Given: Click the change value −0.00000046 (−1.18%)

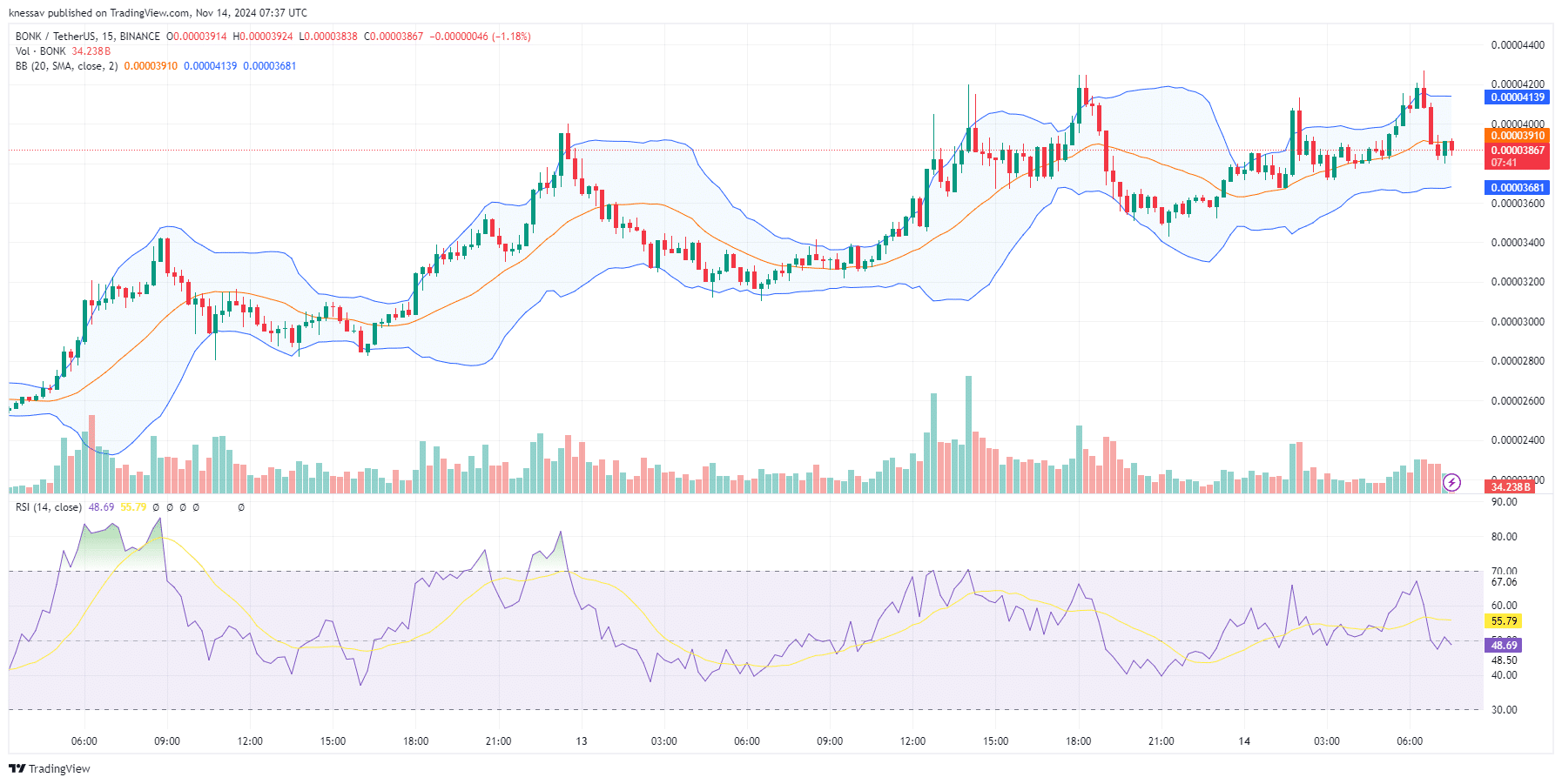Looking at the screenshot, I should click(481, 37).
